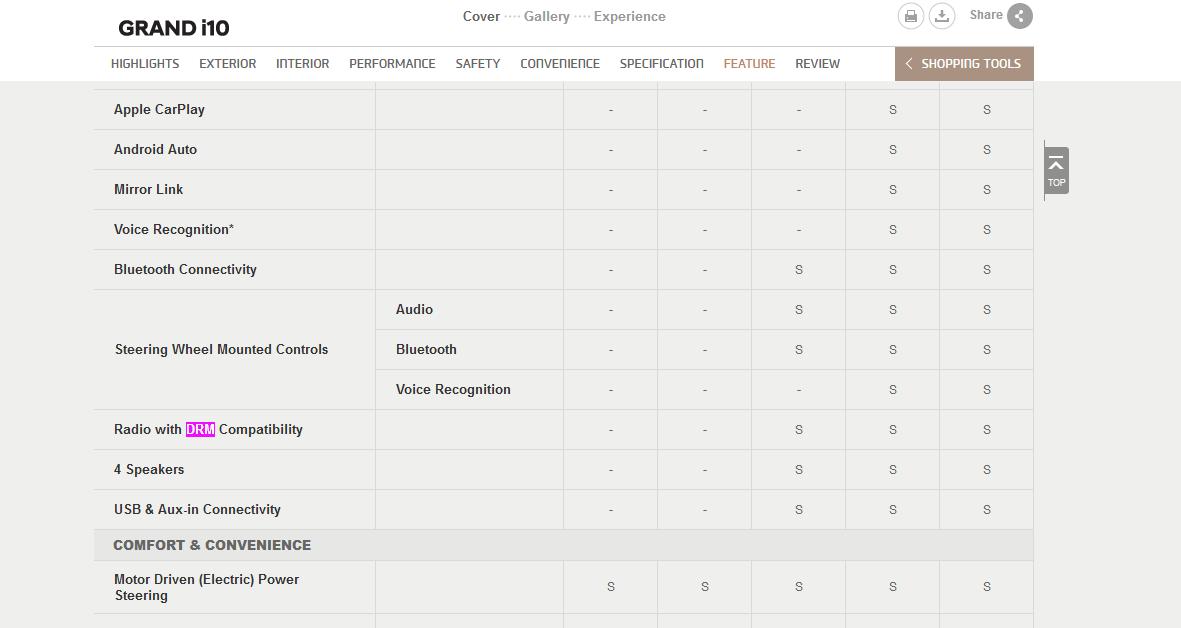Click the Share text label
Viewport: 1181px width, 628px height.
(986, 15)
